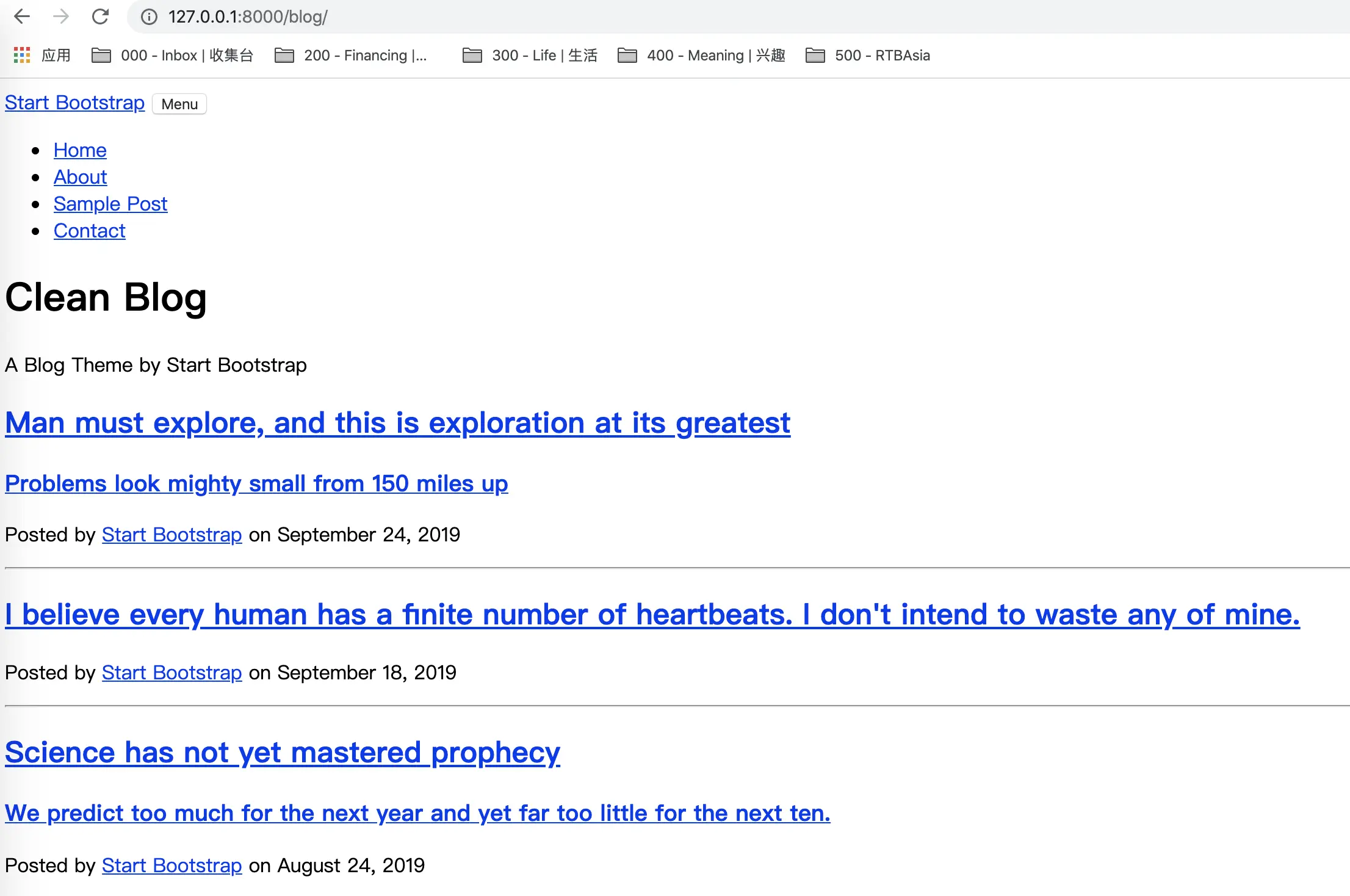Open the 000 - Inbox bookmark folder
Viewport: 1350px width, 896px height.
[x=172, y=56]
